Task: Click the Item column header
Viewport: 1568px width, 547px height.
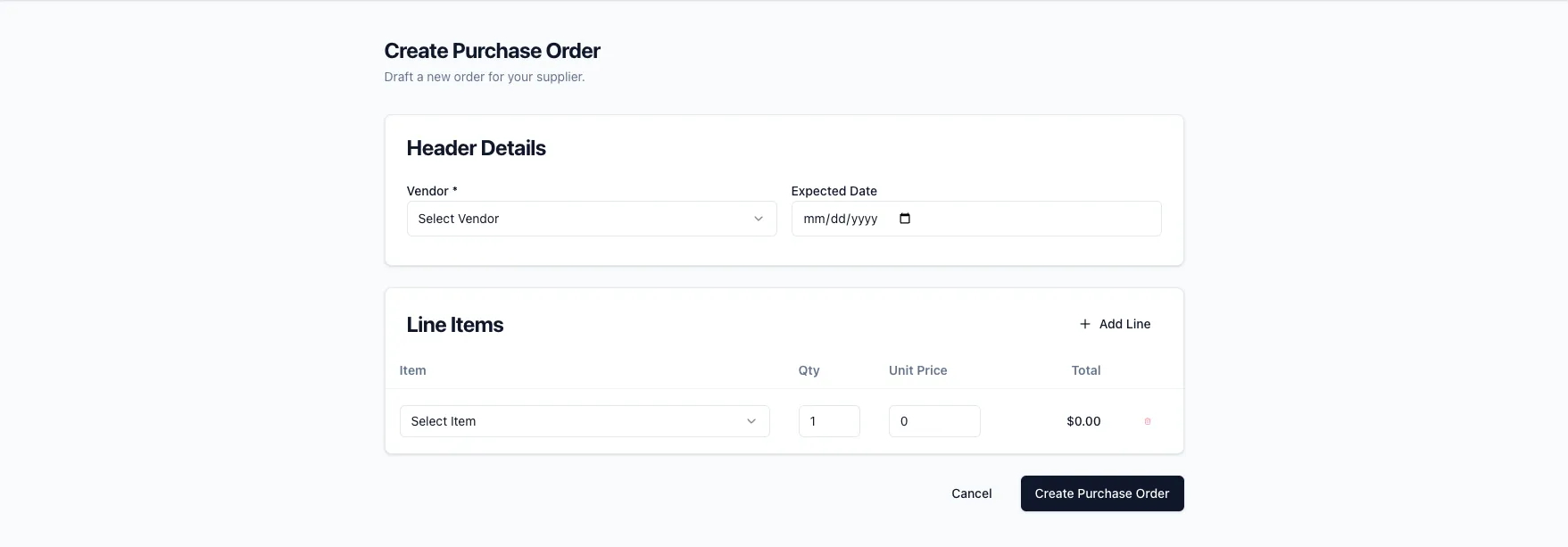Action: (412, 370)
